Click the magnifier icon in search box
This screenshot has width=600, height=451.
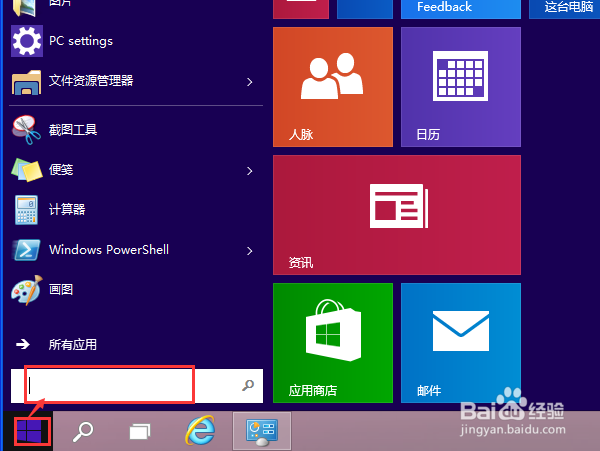click(x=248, y=385)
